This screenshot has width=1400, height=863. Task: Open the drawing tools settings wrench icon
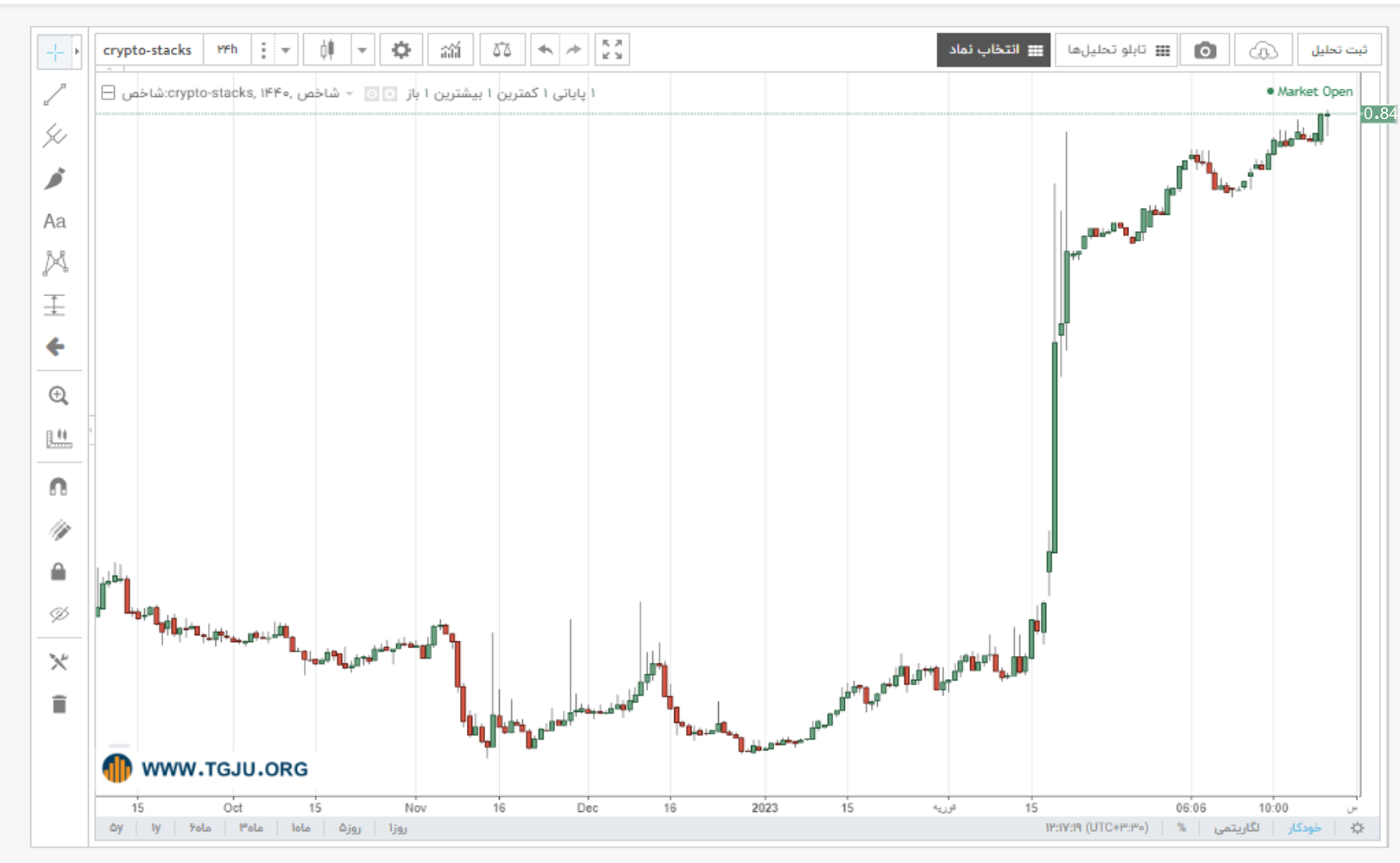point(58,662)
